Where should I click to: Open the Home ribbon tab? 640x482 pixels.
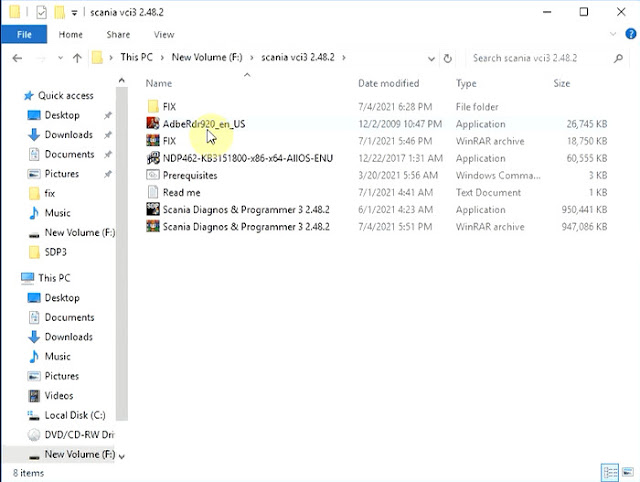pyautogui.click(x=70, y=35)
